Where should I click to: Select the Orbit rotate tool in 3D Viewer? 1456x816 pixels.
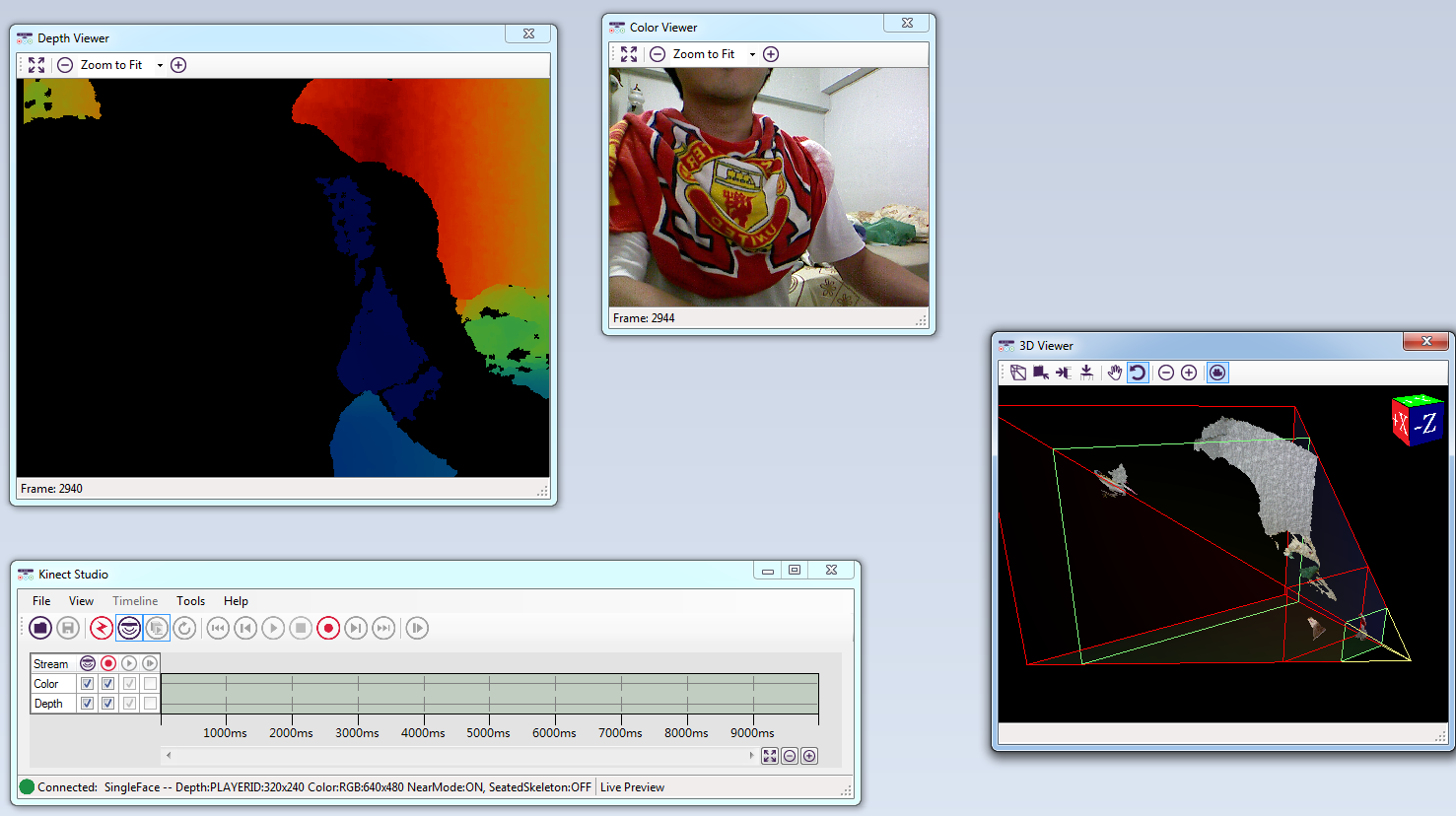(1138, 373)
